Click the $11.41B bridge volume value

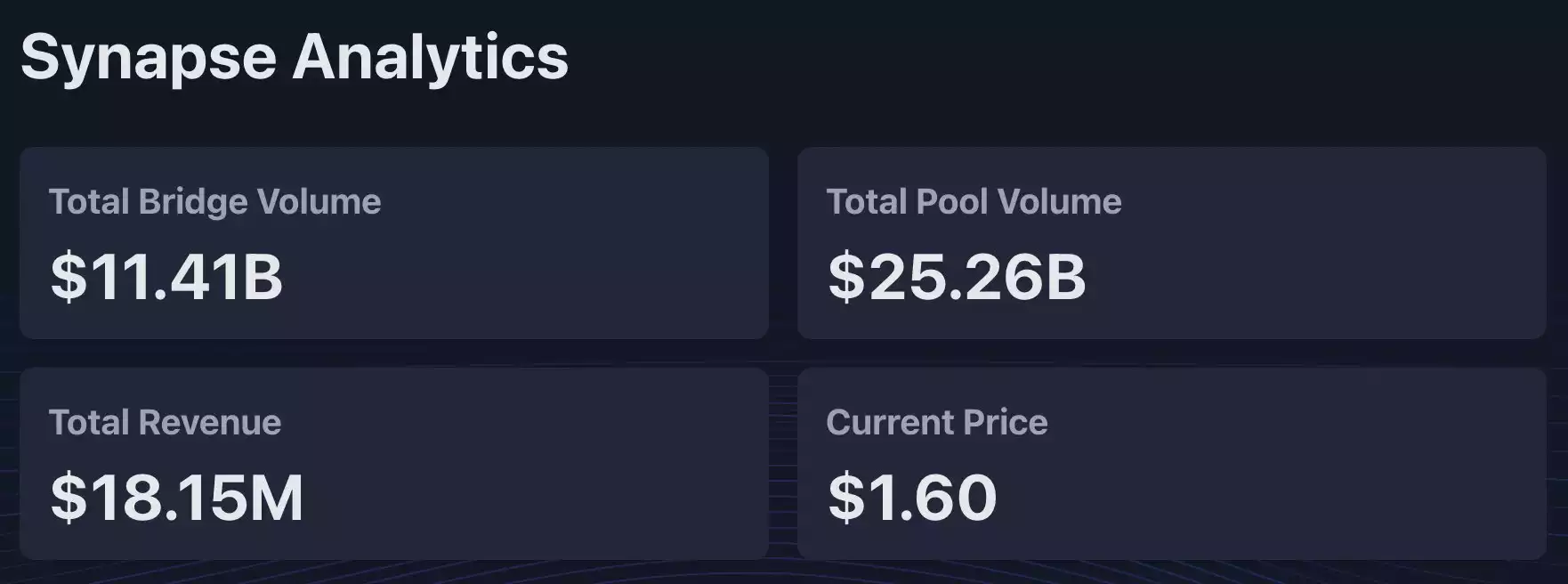tap(166, 277)
